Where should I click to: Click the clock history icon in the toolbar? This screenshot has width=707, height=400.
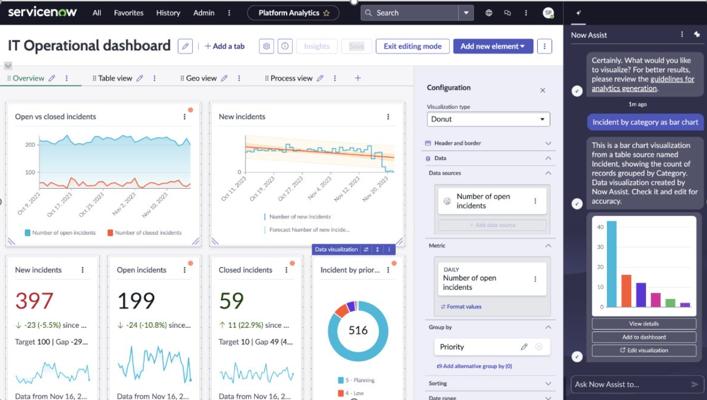tap(285, 46)
